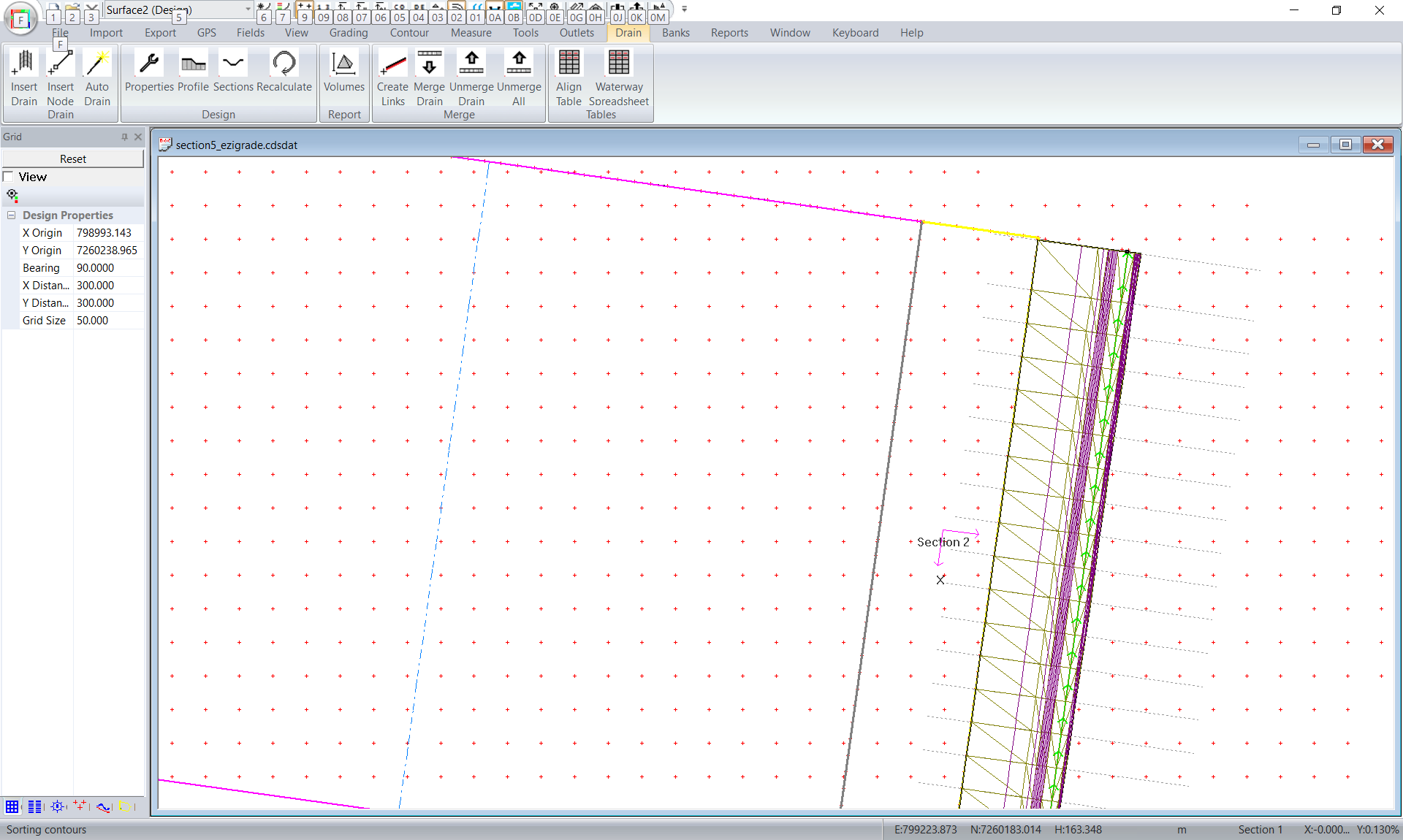Select blue grid icon in bottom panel

[12, 806]
